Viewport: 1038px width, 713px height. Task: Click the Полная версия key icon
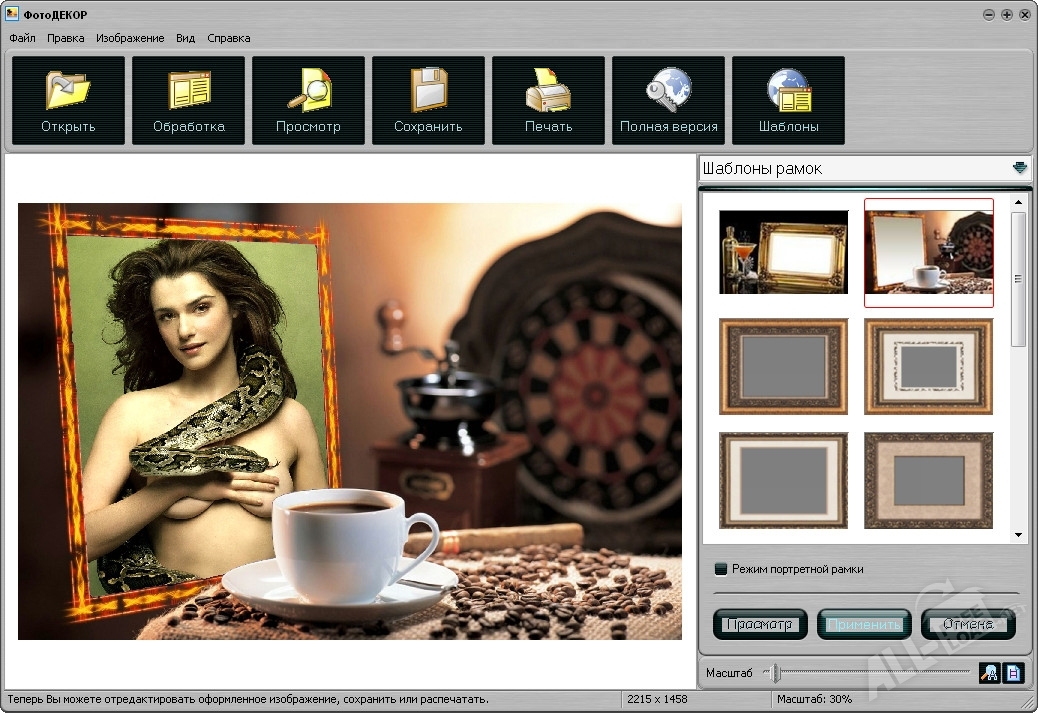click(x=668, y=100)
